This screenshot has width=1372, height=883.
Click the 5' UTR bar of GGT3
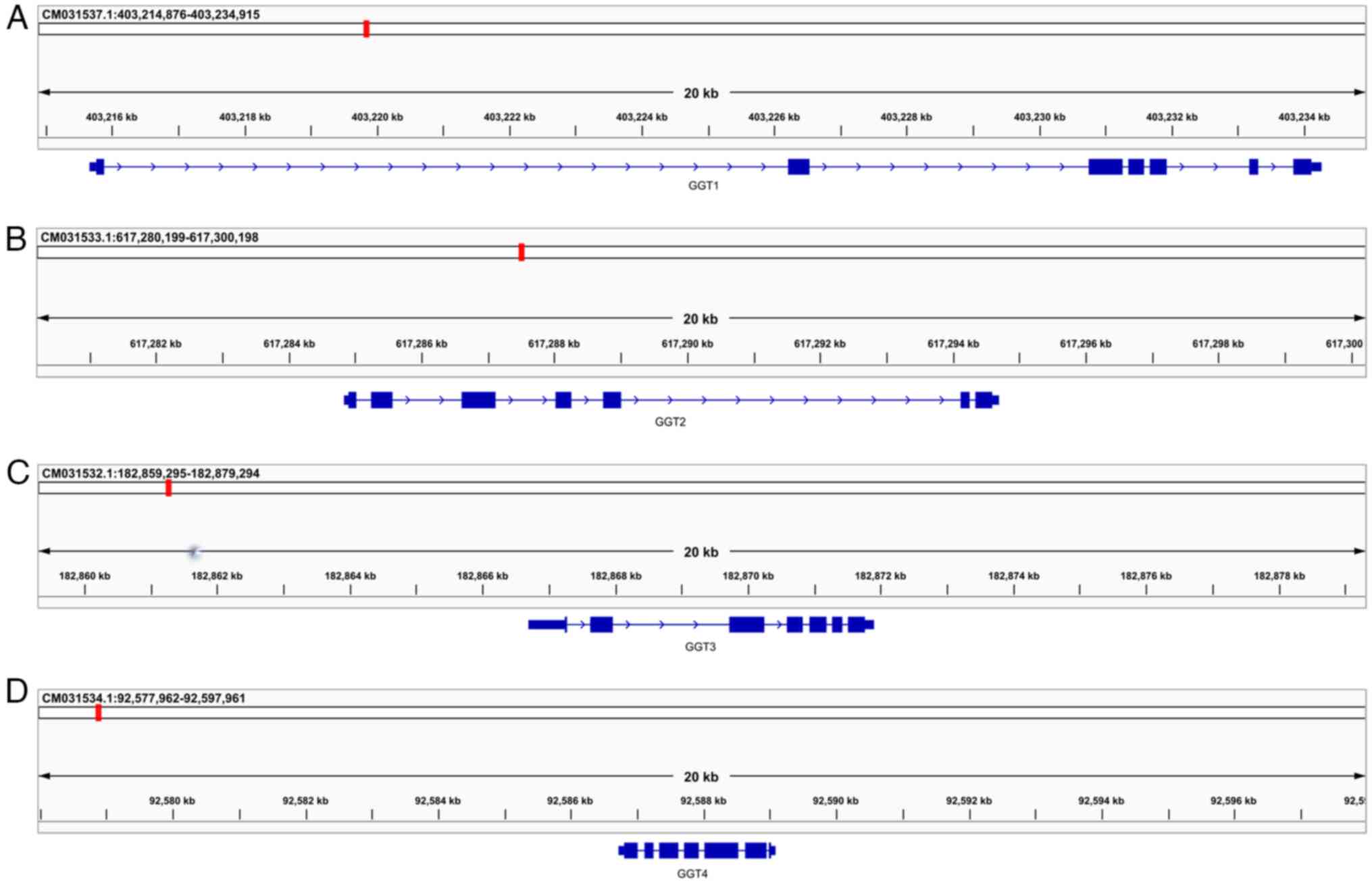[547, 625]
